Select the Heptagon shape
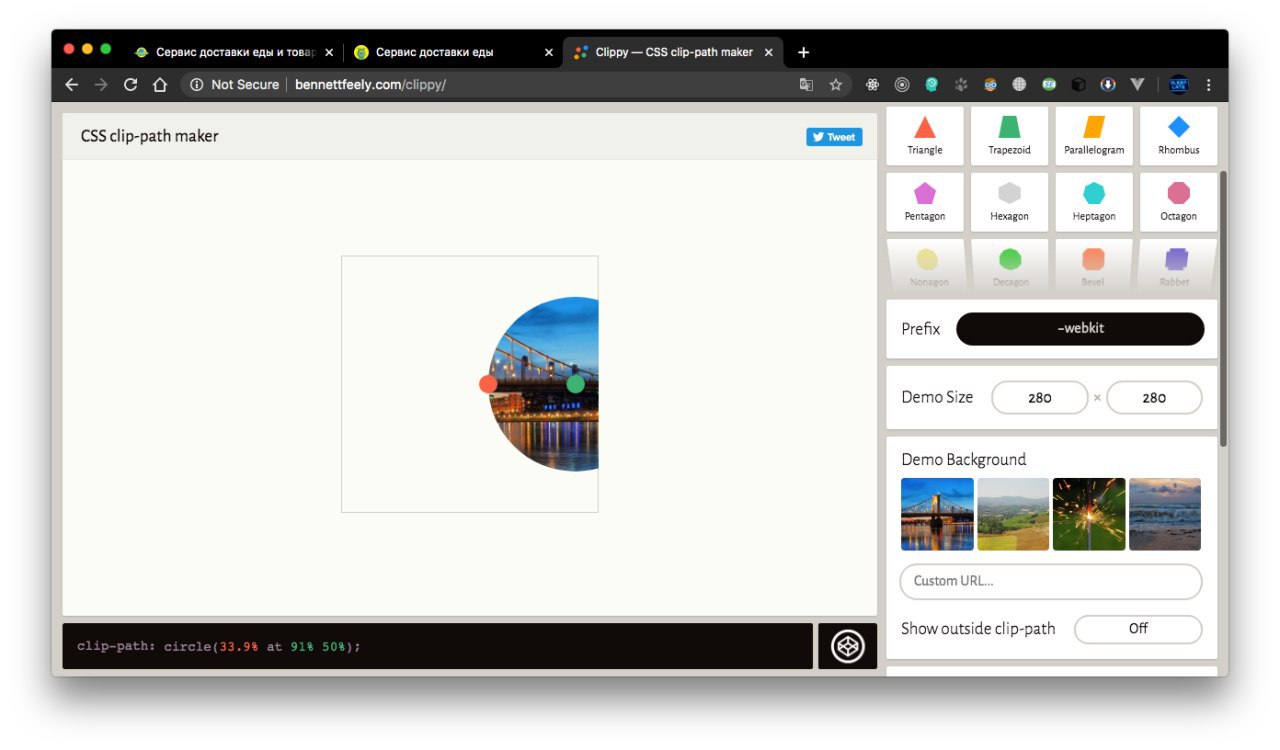Screen dimensions: 1280x750 pyautogui.click(x=1094, y=202)
